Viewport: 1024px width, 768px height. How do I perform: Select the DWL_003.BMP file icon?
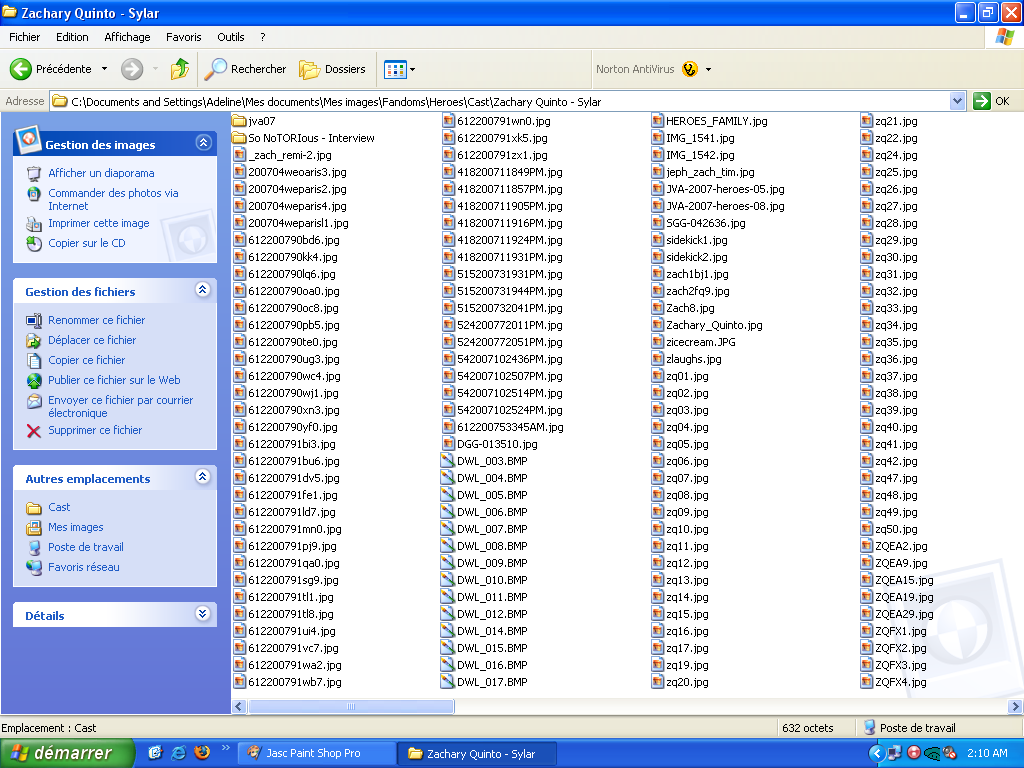pyautogui.click(x=449, y=461)
